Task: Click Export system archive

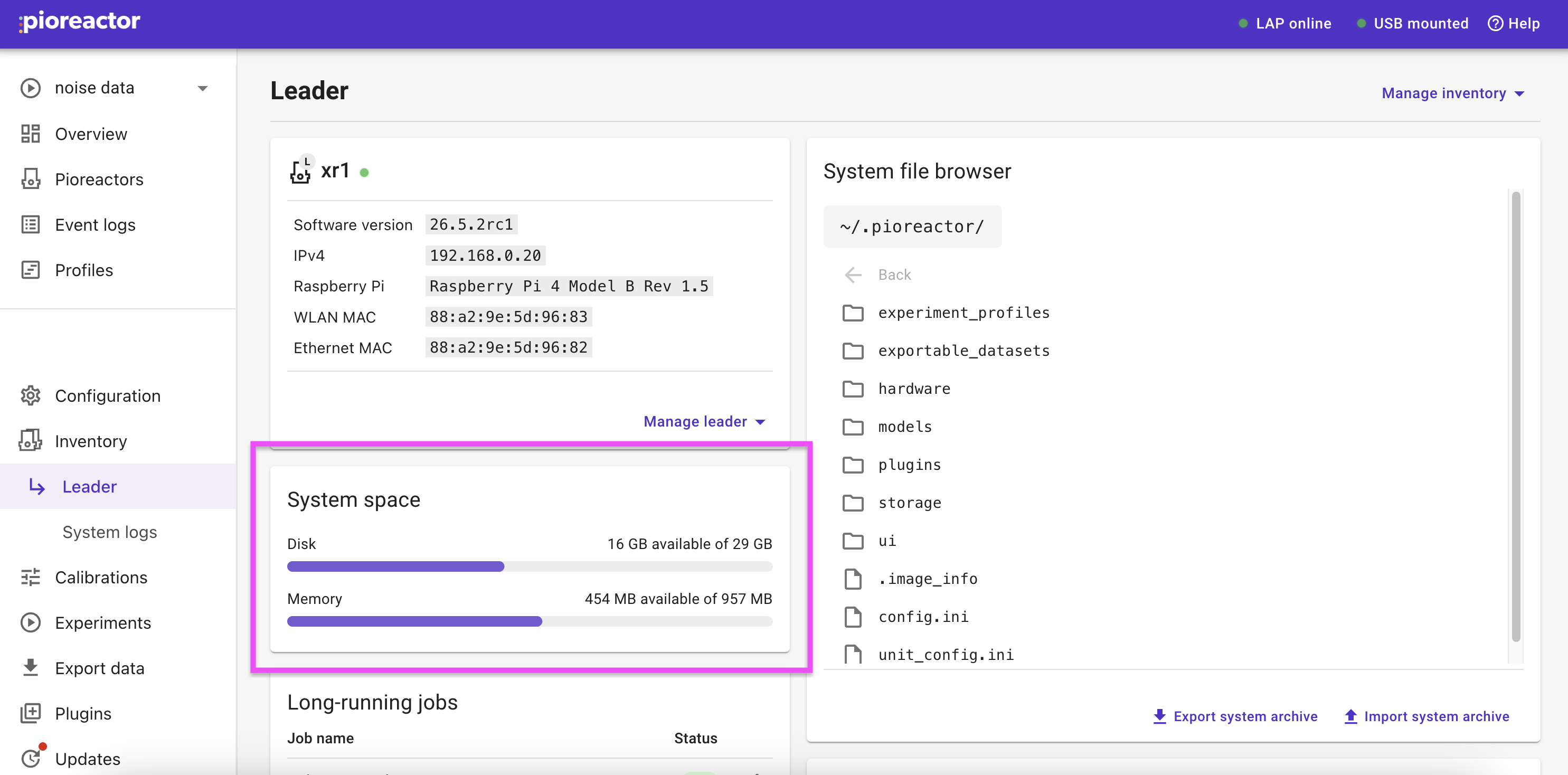Action: pyautogui.click(x=1235, y=716)
